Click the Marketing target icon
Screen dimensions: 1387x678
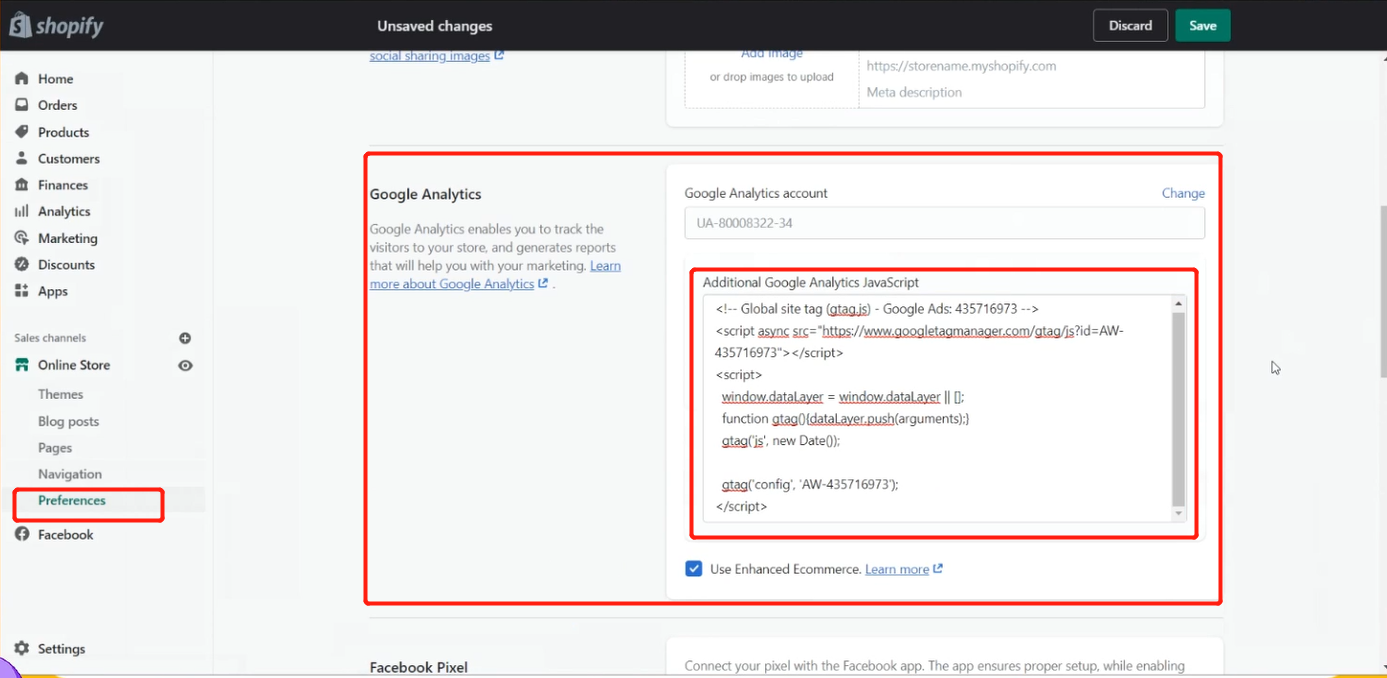(x=21, y=238)
